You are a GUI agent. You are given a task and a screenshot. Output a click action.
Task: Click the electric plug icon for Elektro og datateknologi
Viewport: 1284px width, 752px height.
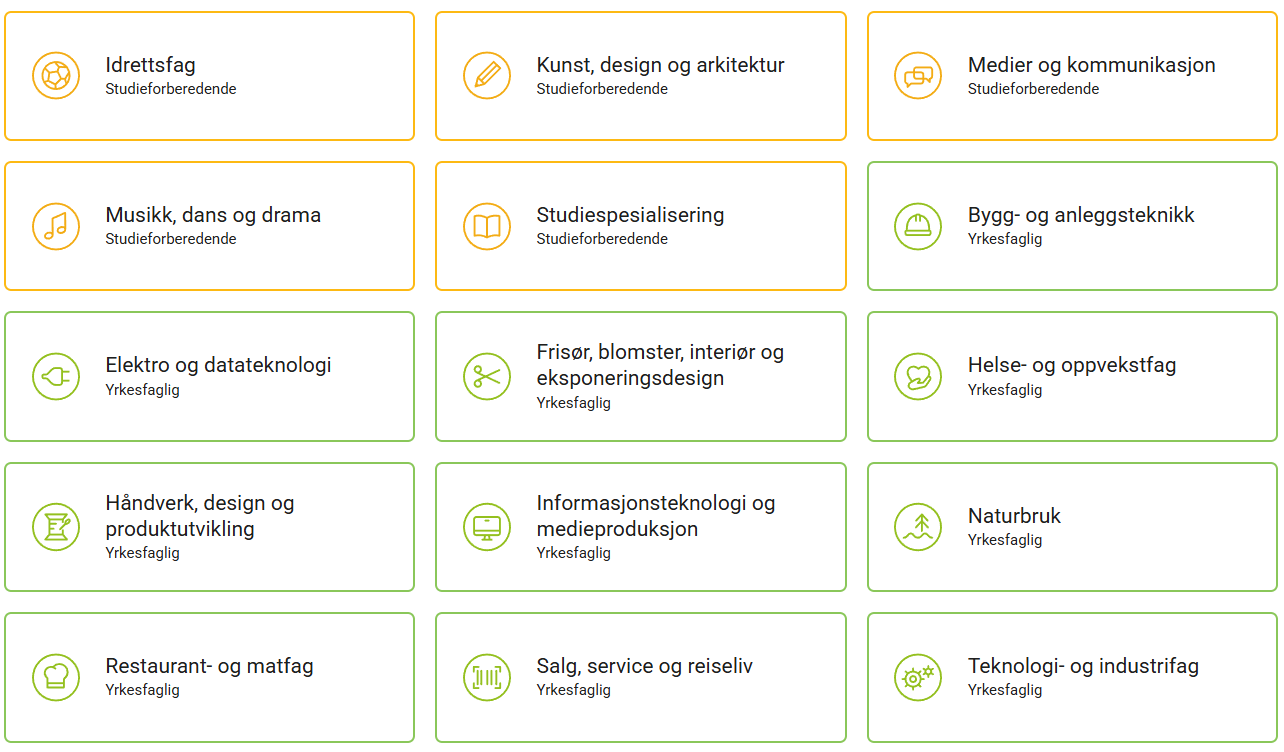click(x=56, y=377)
